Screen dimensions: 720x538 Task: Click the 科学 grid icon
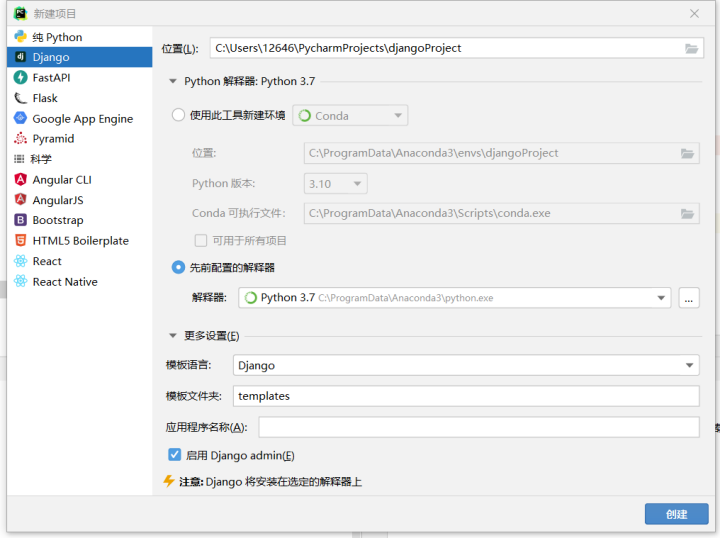(19, 159)
